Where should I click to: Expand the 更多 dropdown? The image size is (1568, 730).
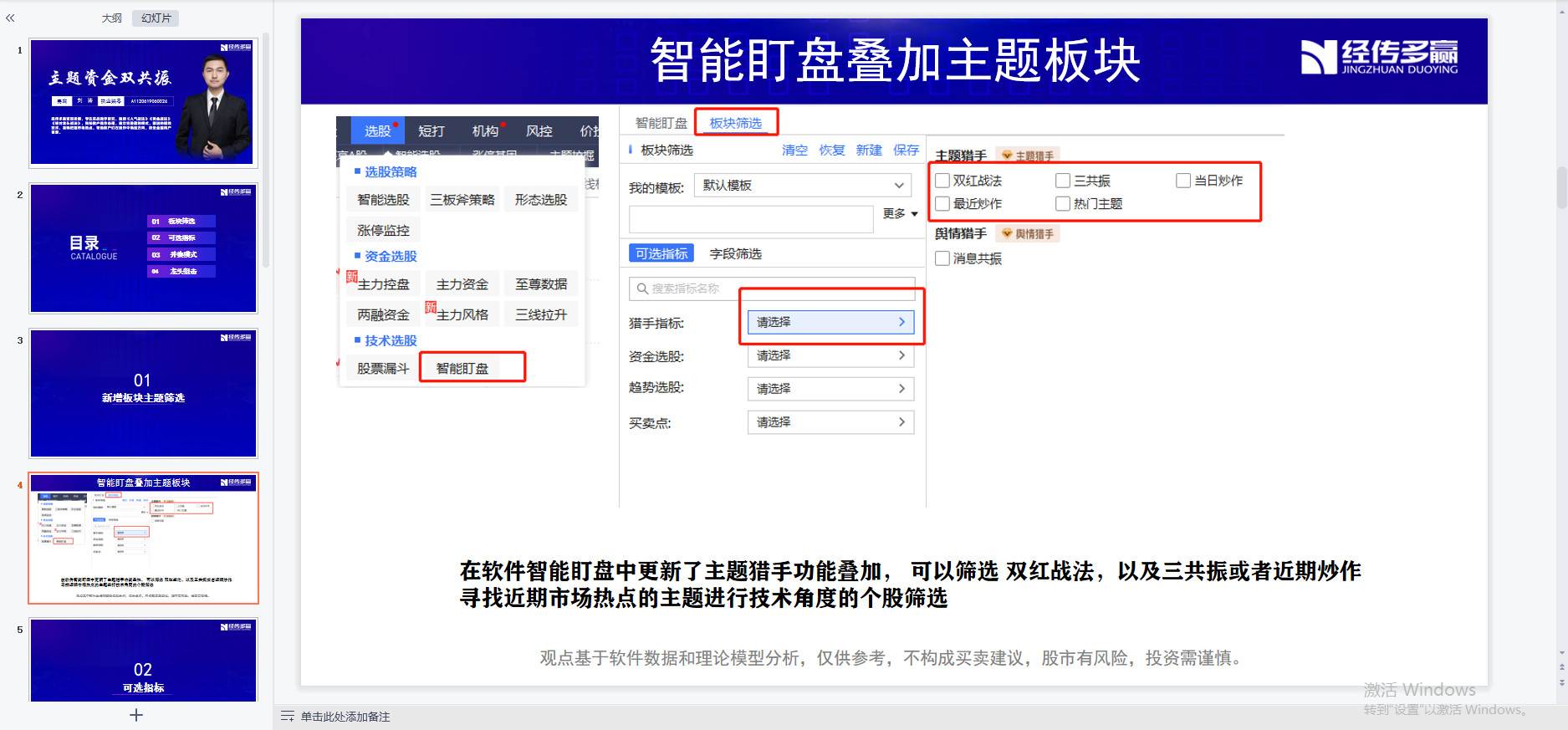tap(901, 214)
